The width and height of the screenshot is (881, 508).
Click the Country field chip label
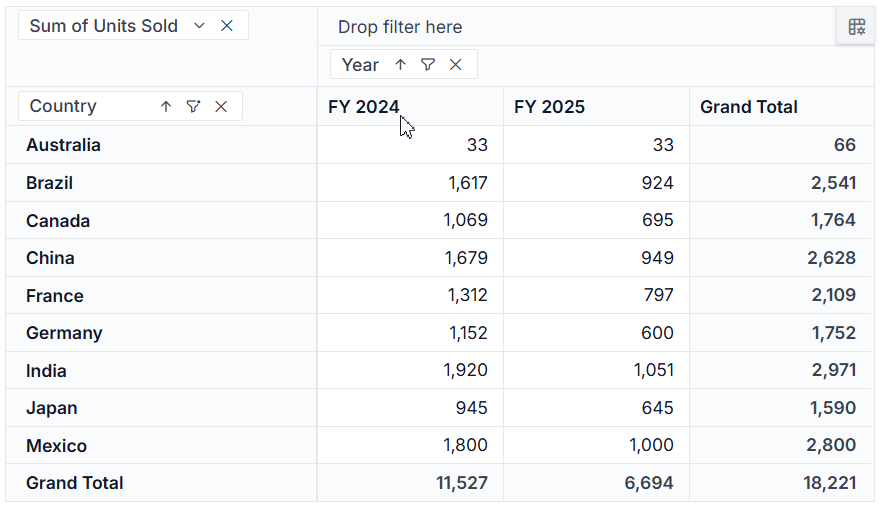pyautogui.click(x=63, y=106)
